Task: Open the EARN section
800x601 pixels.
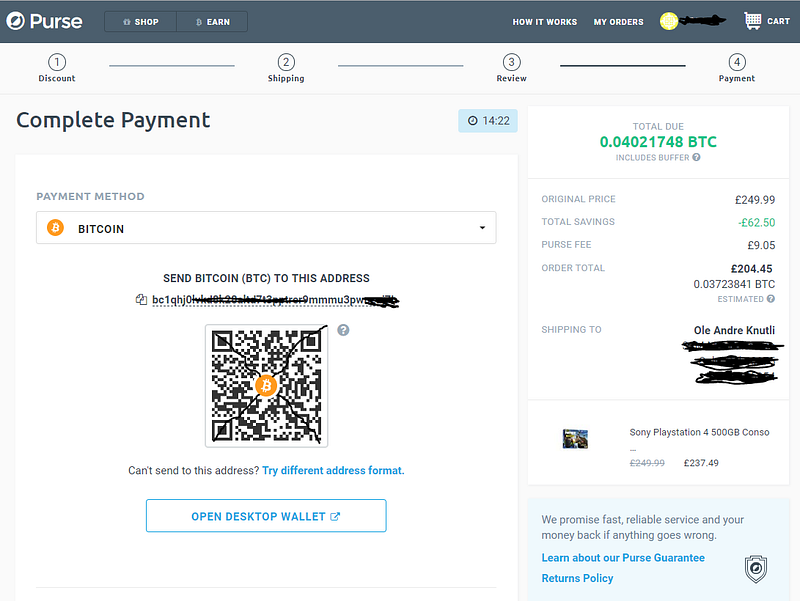Action: pos(212,22)
